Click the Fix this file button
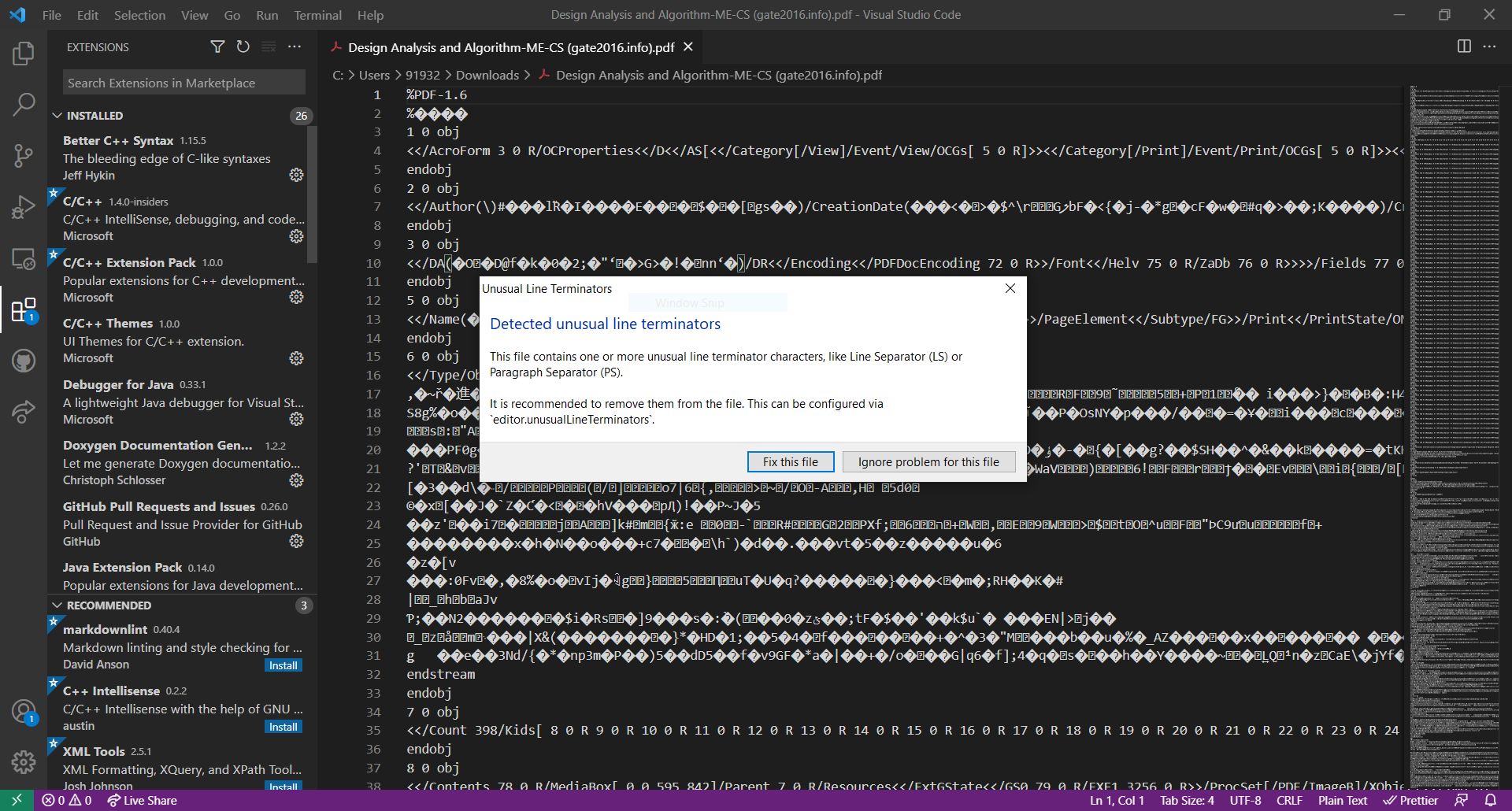The height and width of the screenshot is (811, 1512). pyautogui.click(x=790, y=461)
